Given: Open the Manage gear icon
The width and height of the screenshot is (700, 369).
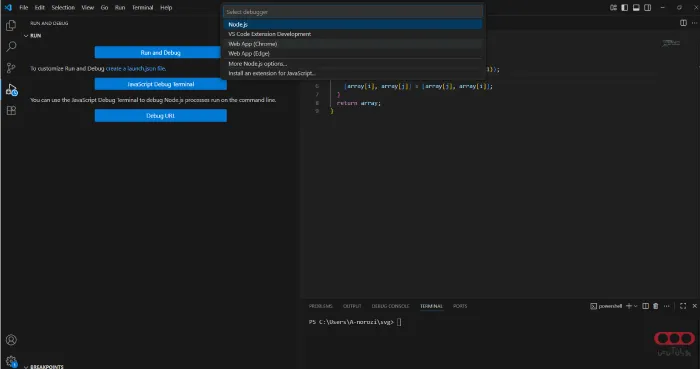Looking at the screenshot, I should 11,361.
